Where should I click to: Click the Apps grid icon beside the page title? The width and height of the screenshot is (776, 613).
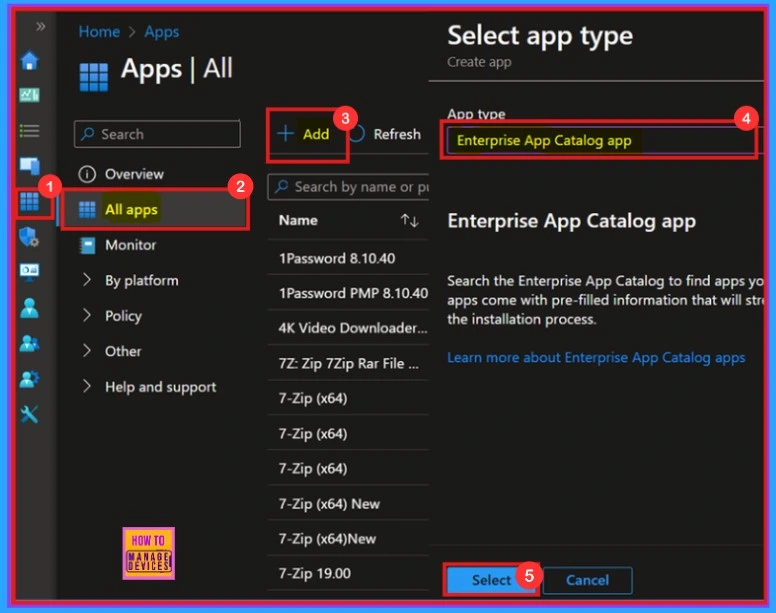coord(94,77)
